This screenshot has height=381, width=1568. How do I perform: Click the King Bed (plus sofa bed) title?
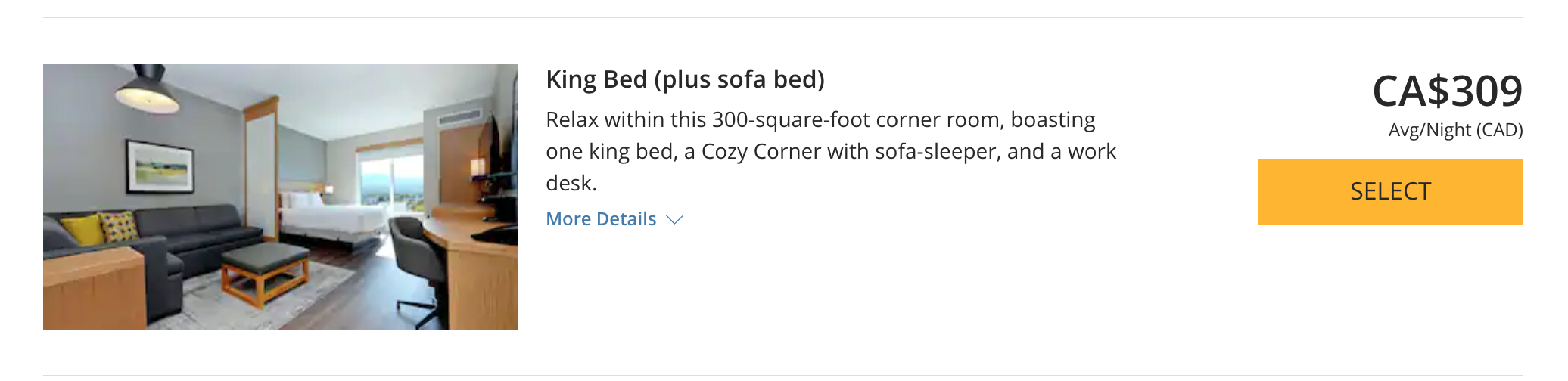pos(685,79)
